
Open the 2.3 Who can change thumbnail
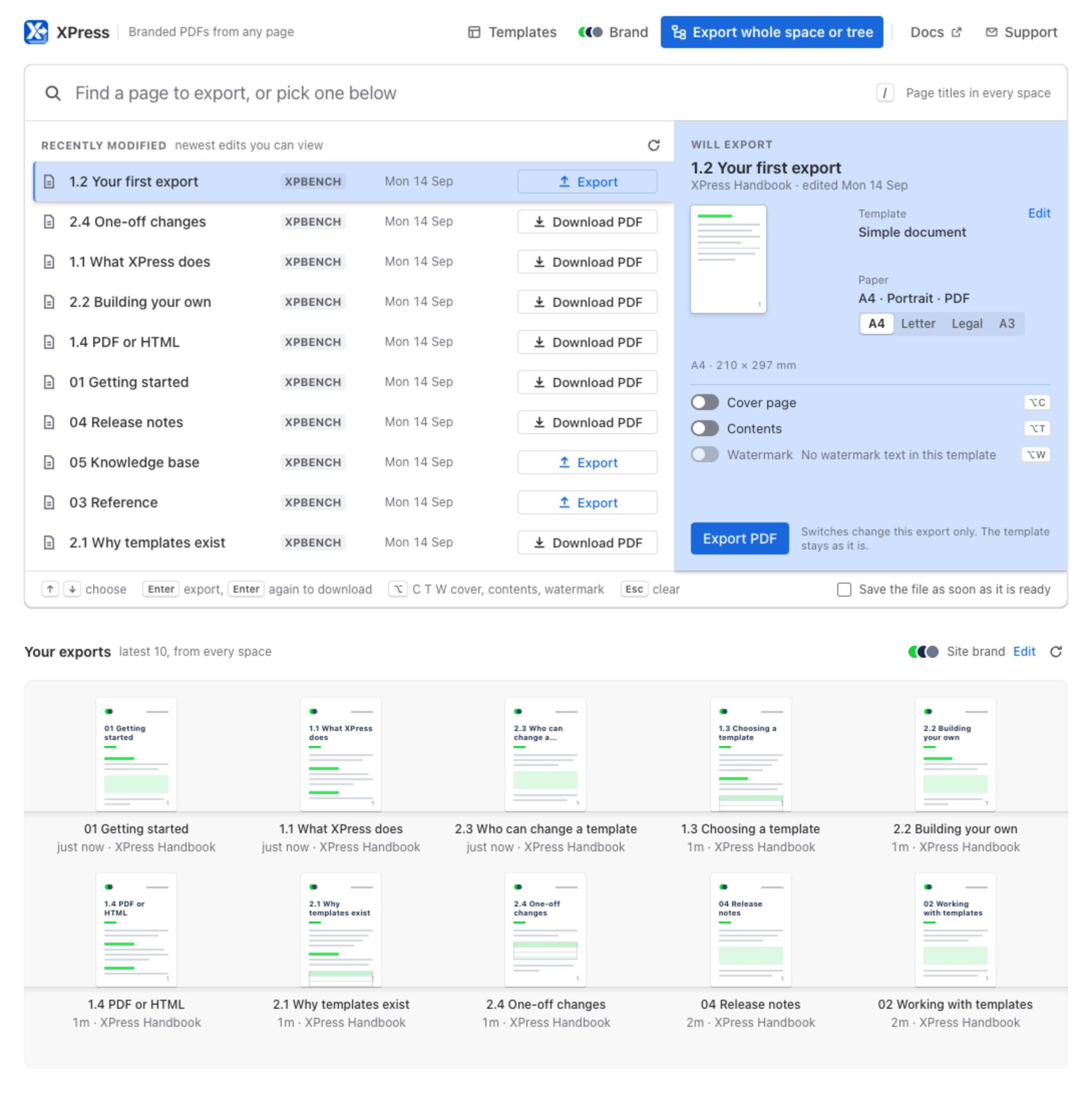(545, 754)
